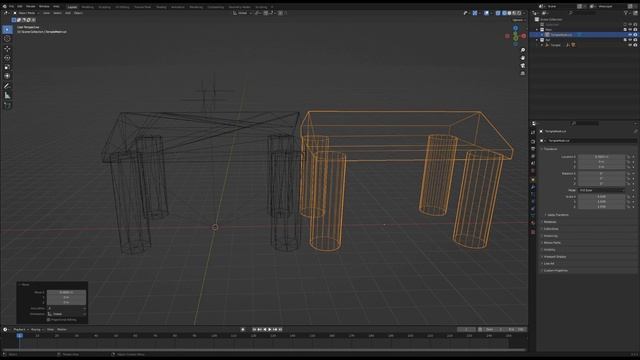Open the Output properties tab
The image size is (640, 360).
coord(533,149)
